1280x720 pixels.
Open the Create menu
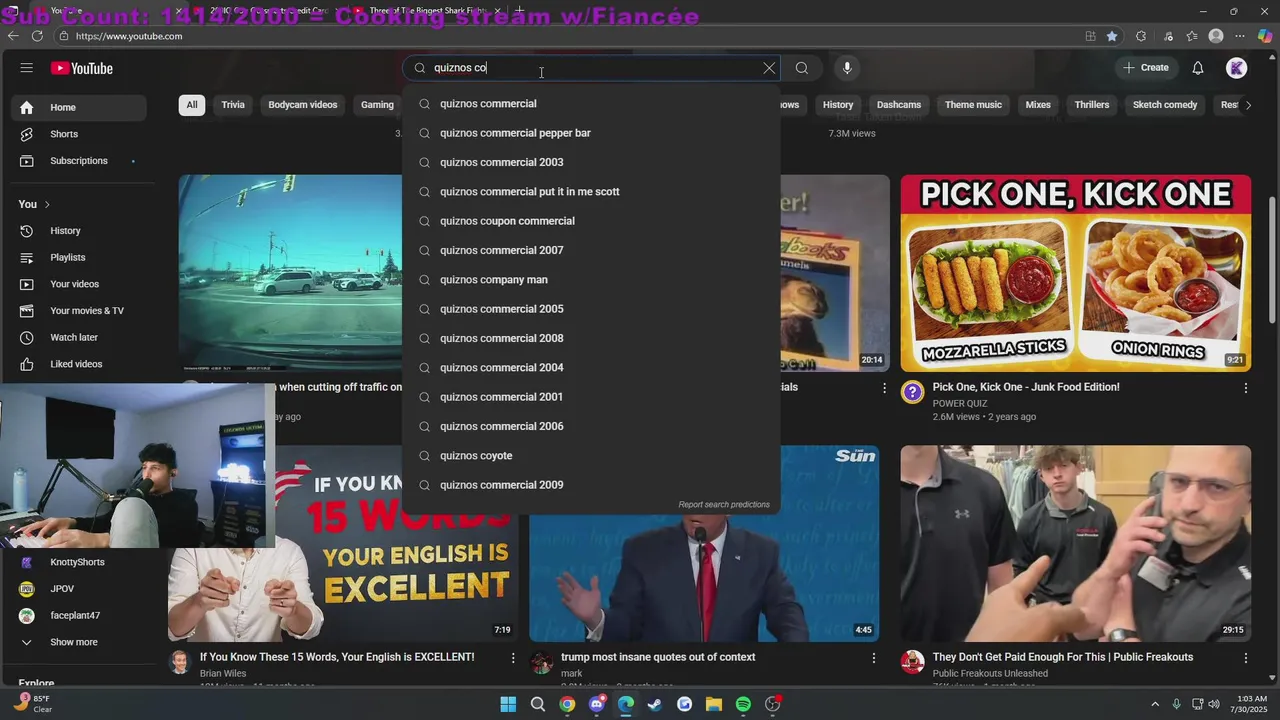[x=1146, y=68]
